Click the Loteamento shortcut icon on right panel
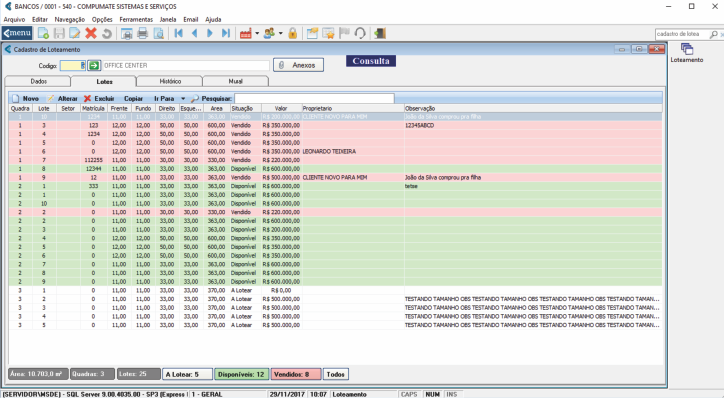This screenshot has width=724, height=398. point(687,53)
